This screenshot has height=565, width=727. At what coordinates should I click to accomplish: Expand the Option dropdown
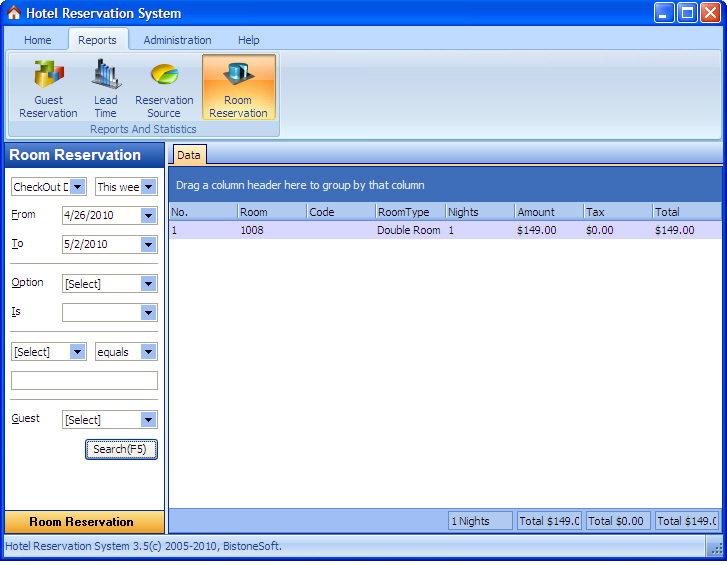pyautogui.click(x=148, y=284)
